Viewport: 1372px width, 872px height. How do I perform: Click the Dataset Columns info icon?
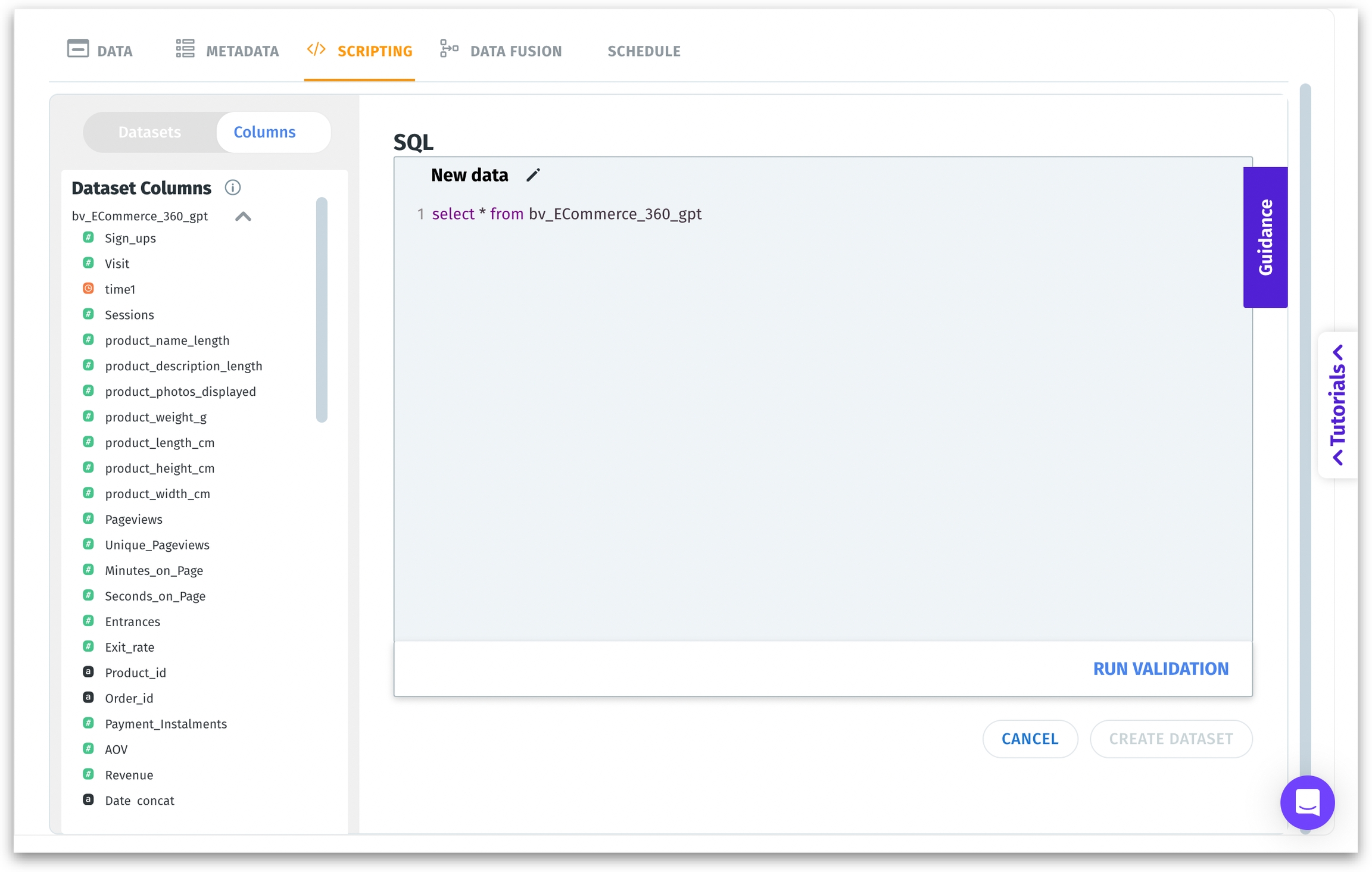click(x=232, y=187)
